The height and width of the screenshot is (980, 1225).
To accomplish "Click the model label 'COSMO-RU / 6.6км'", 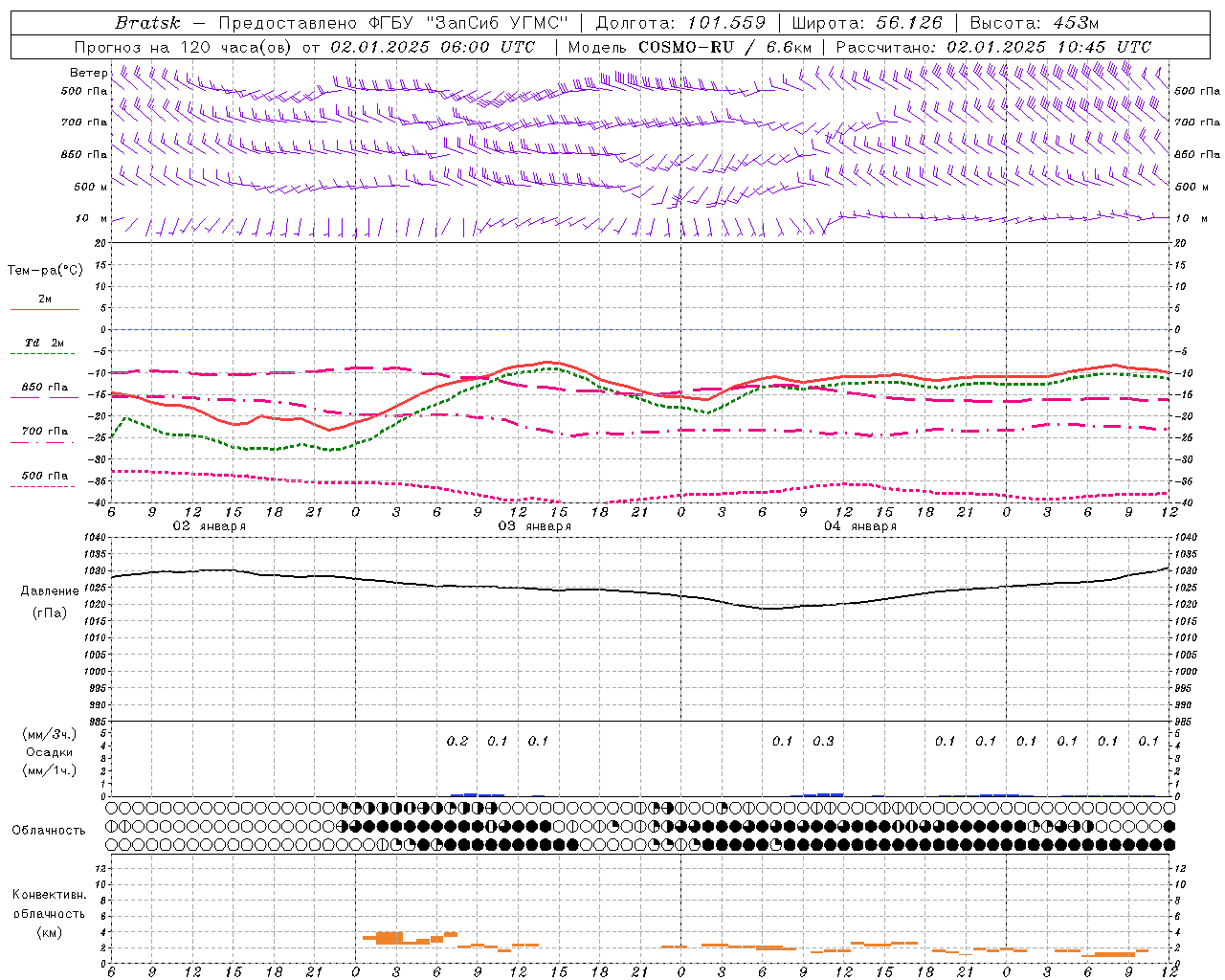I will pyautogui.click(x=725, y=47).
